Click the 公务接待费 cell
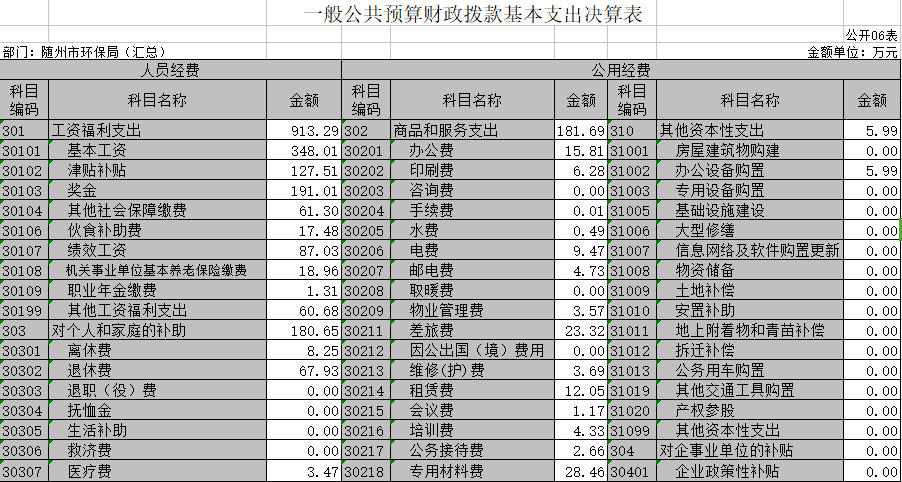This screenshot has height=482, width=902. (x=446, y=451)
